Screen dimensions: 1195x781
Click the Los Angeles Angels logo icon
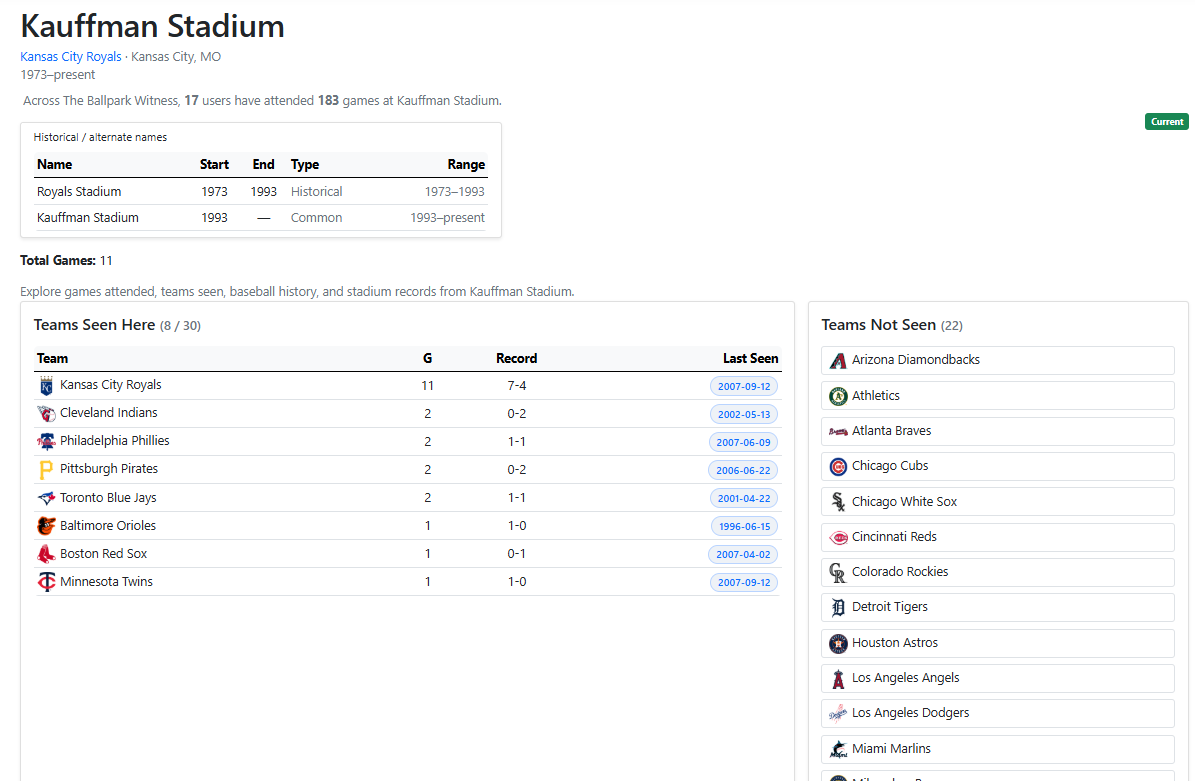tap(838, 678)
